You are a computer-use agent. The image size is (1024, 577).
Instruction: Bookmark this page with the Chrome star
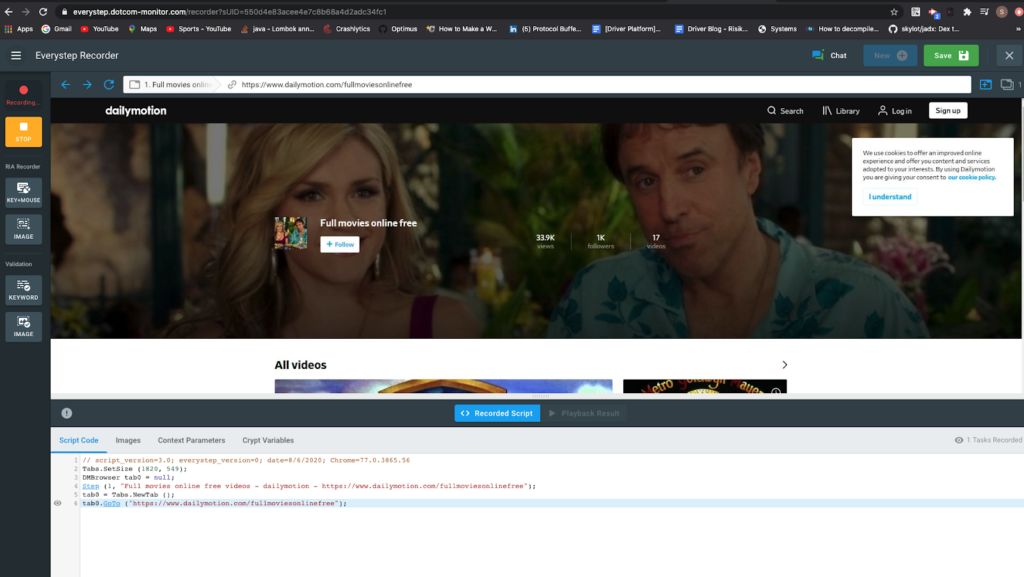click(x=894, y=12)
